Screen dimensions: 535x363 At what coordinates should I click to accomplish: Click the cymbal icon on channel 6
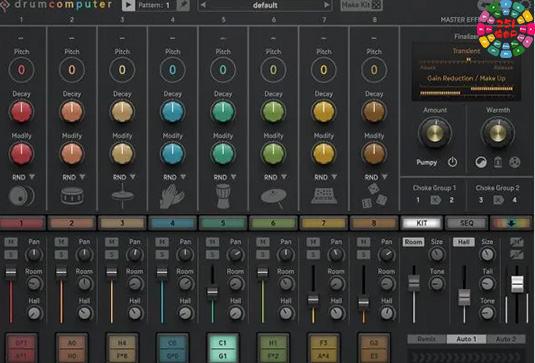274,198
